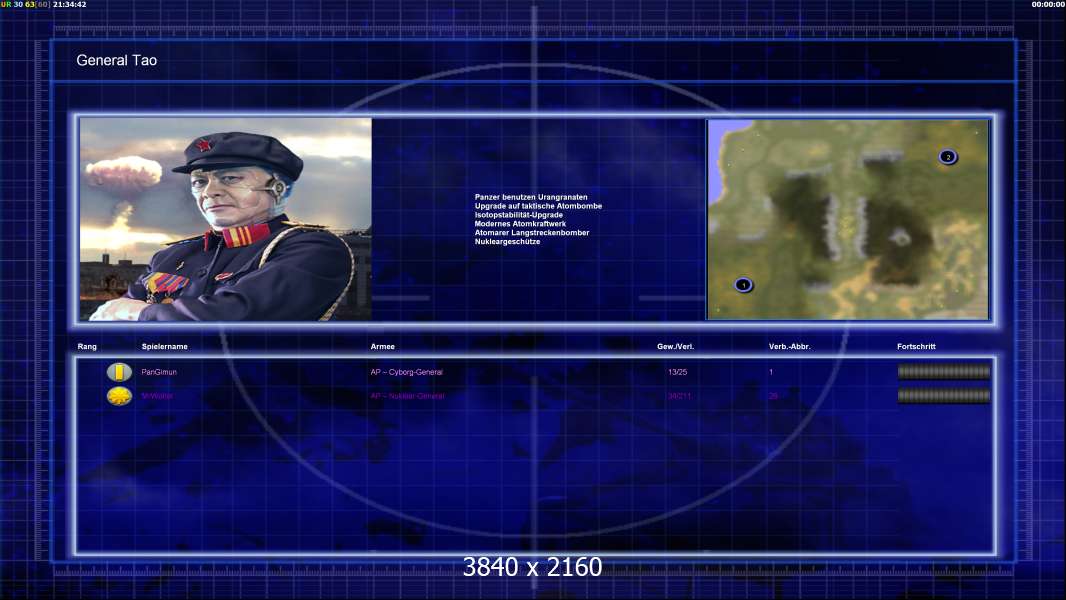The width and height of the screenshot is (1066, 600).
Task: Click the '13/25' win/loss value
Action: click(x=677, y=372)
